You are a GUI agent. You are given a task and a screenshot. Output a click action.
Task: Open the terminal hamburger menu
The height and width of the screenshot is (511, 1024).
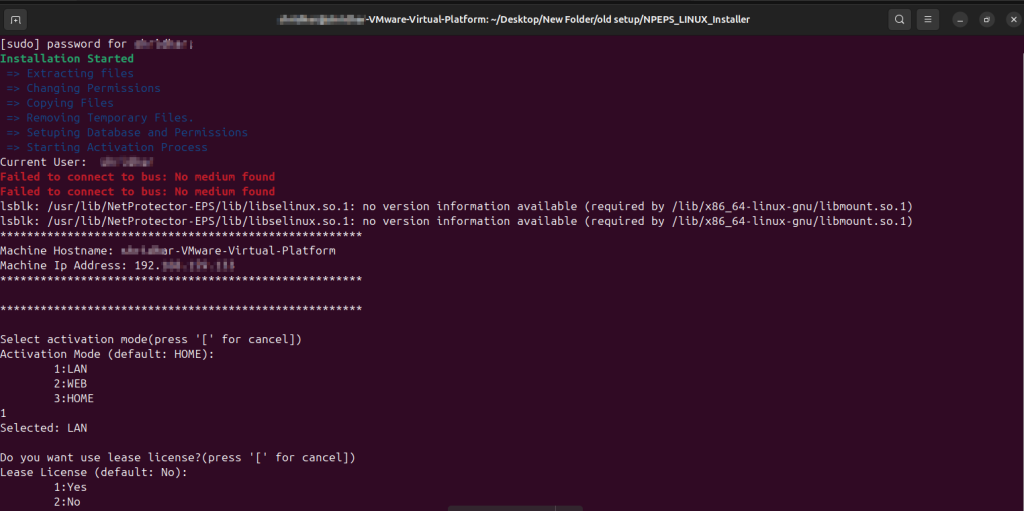tap(928, 19)
